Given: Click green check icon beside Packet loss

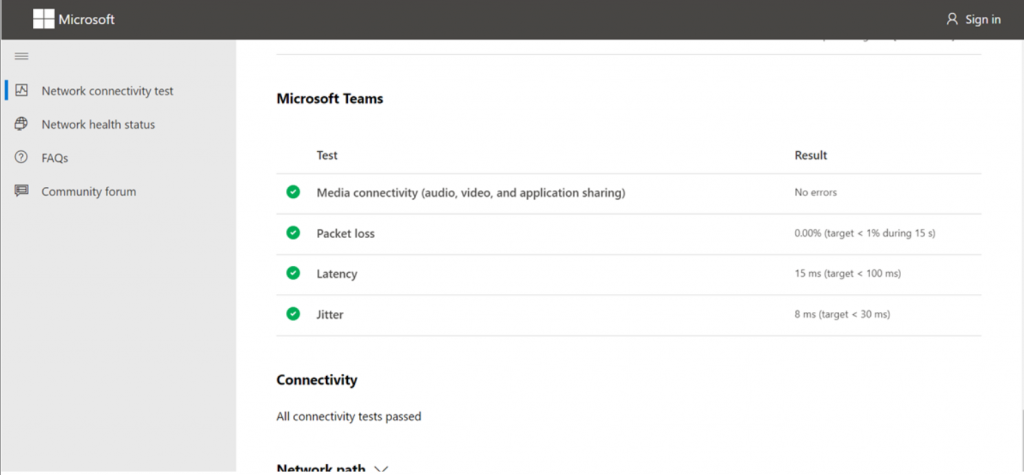Looking at the screenshot, I should [x=293, y=233].
